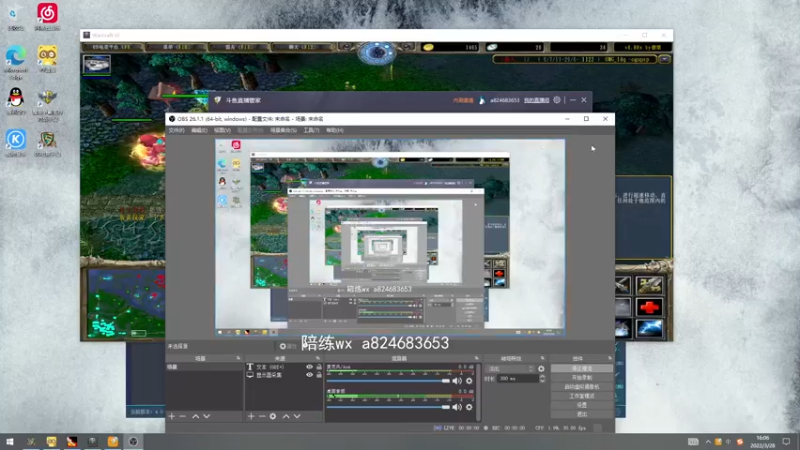This screenshot has width=800, height=450.
Task: Open Microsoft Edge desktop icon
Action: 16,62
